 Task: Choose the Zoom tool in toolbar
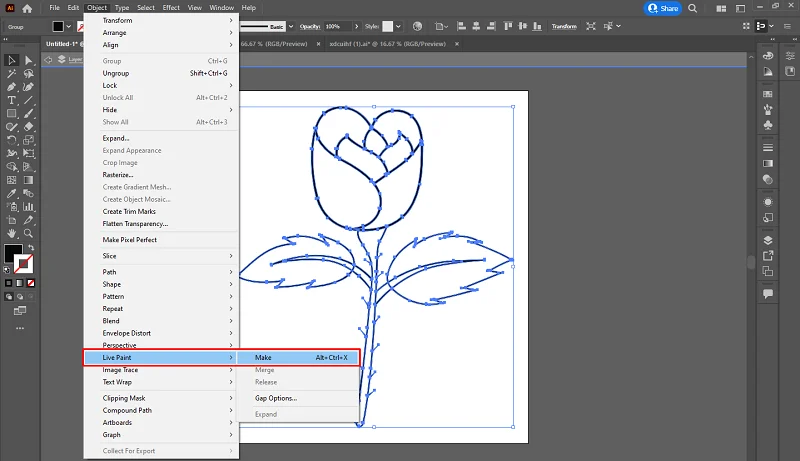(x=28, y=234)
